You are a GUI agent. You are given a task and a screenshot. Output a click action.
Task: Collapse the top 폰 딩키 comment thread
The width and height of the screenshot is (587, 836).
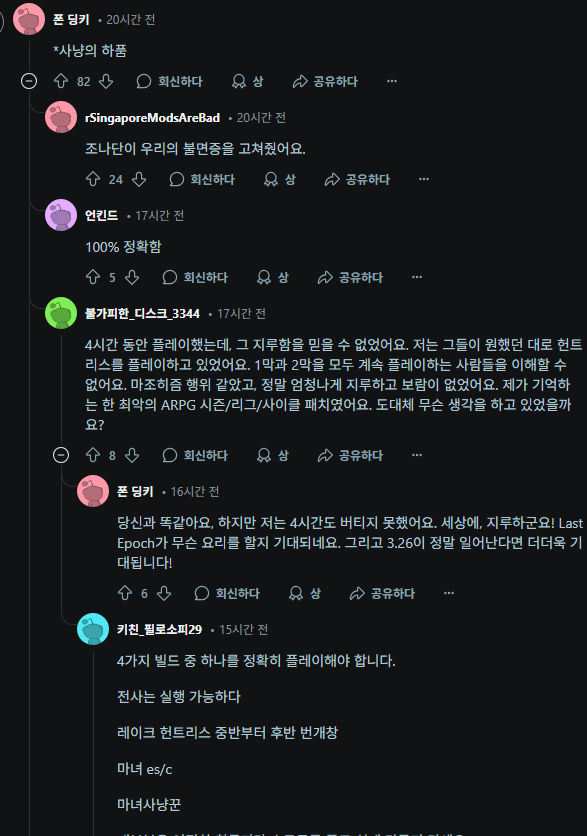point(29,81)
